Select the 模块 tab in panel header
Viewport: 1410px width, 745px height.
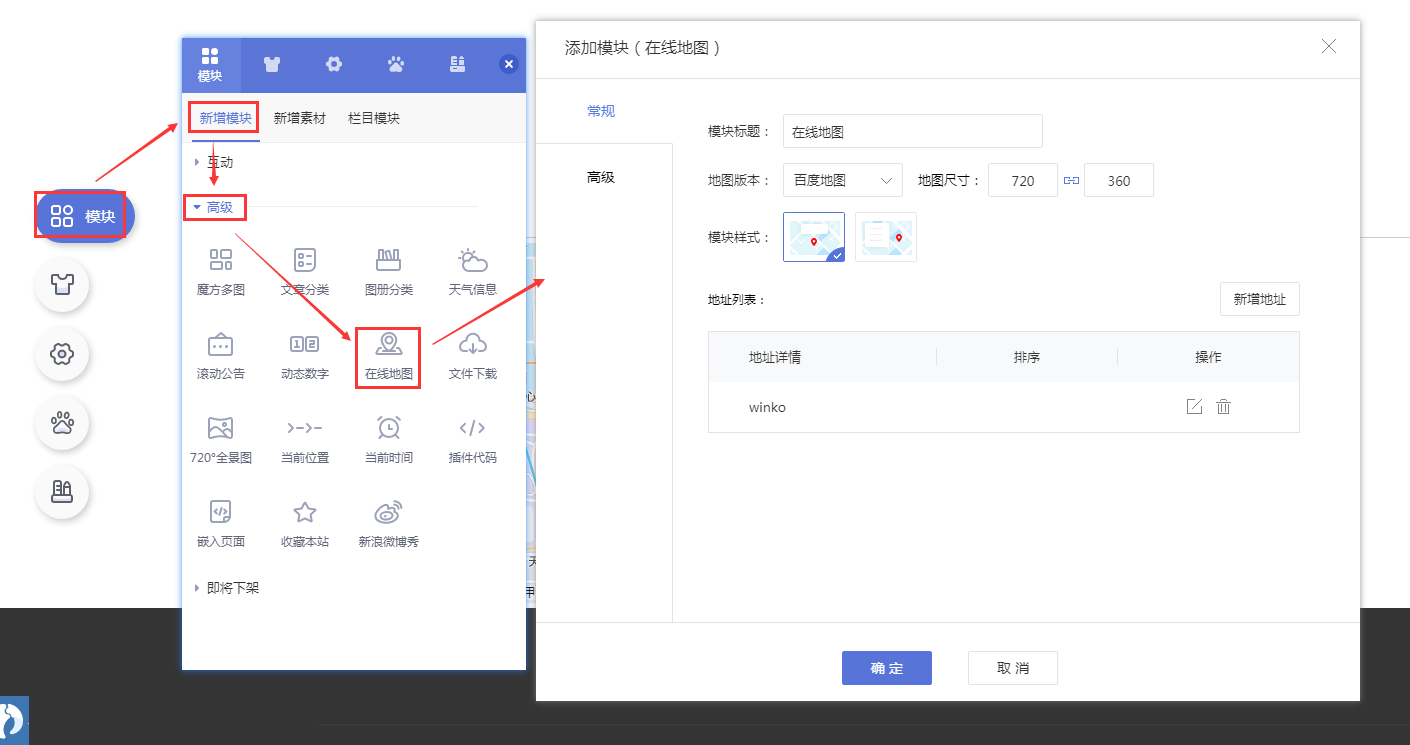(210, 65)
